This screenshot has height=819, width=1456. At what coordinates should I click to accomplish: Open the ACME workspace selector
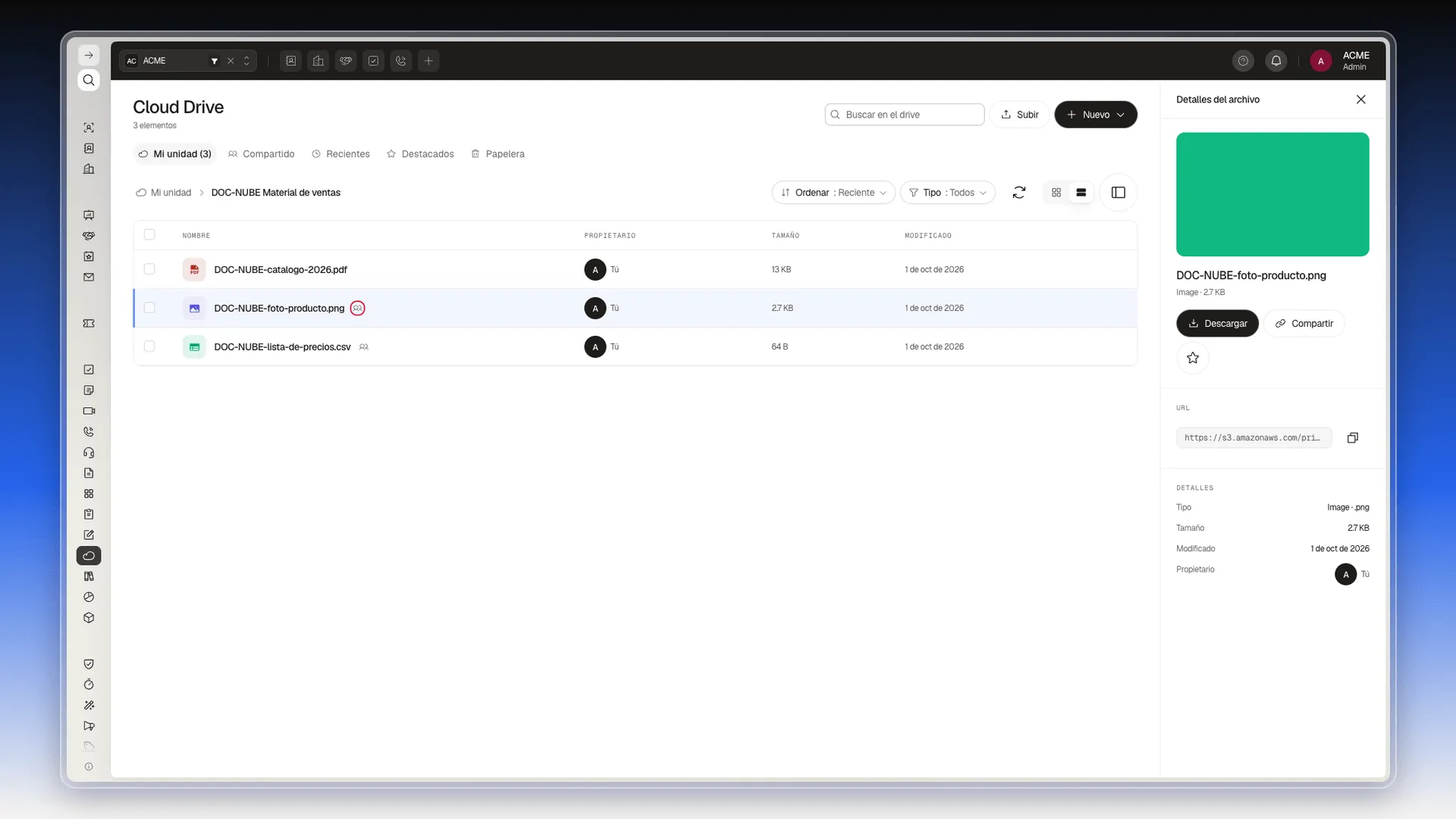[x=187, y=61]
